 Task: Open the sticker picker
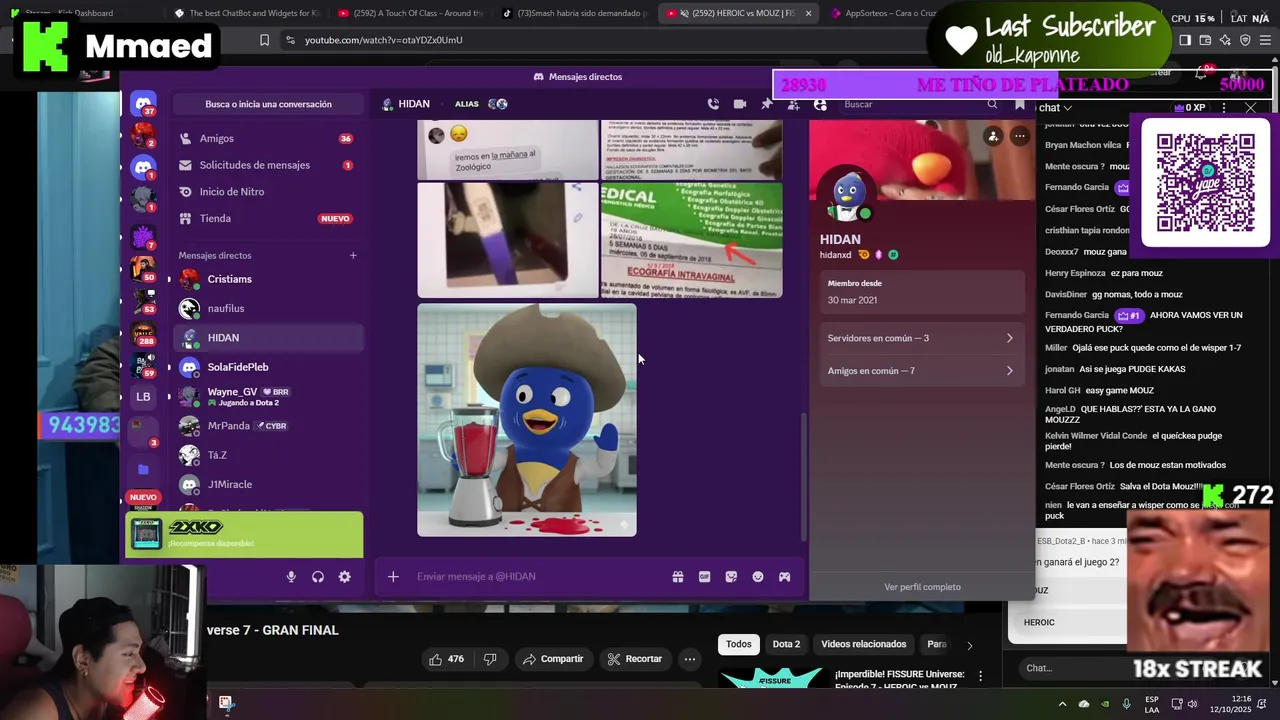coord(731,577)
